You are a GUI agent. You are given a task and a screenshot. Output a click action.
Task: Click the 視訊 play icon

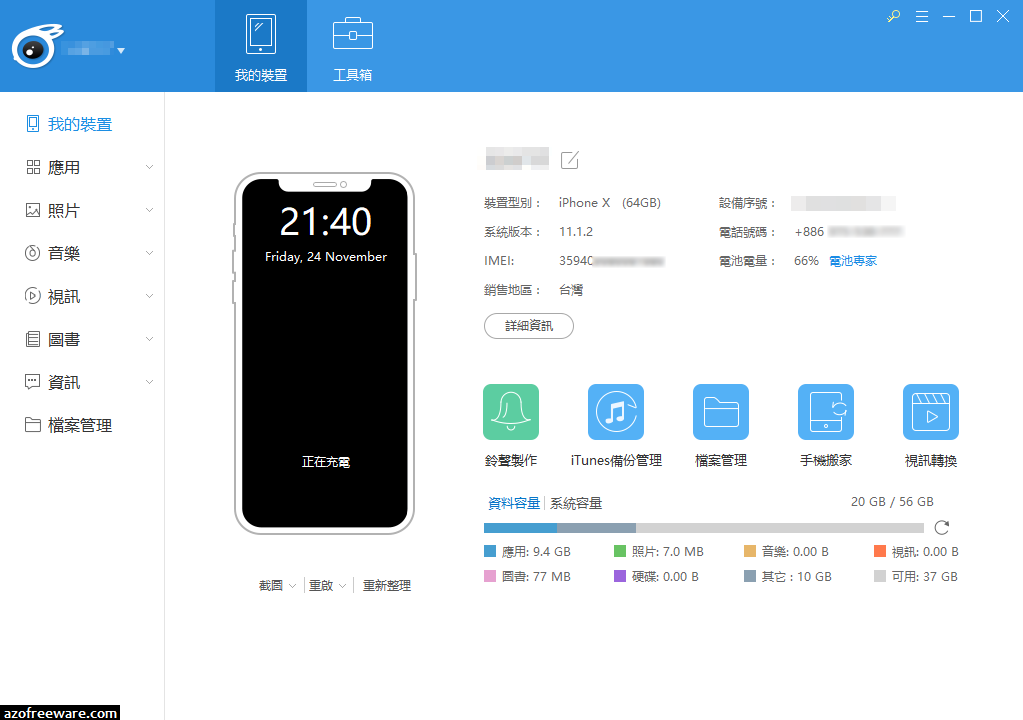[33, 296]
